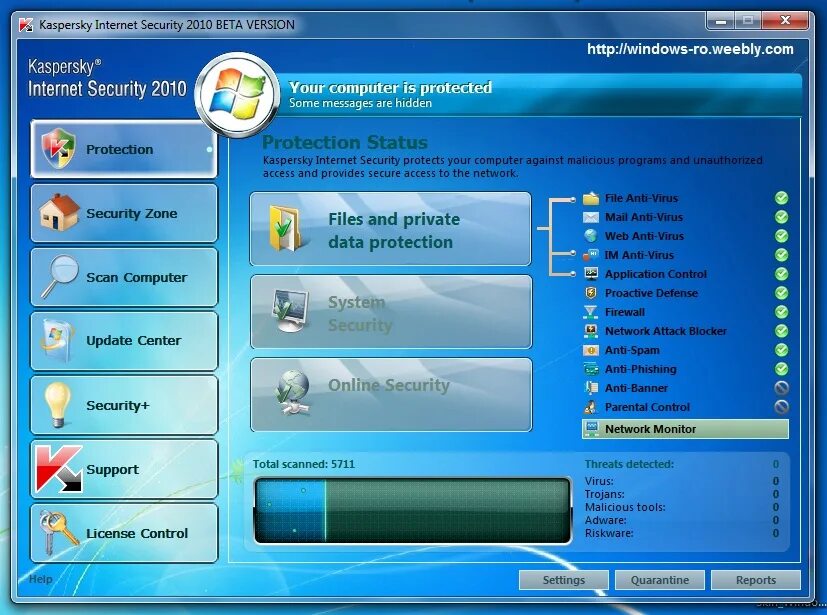Screen dimensions: 827x615
Task: Enable the disabled Parental Control status indicator
Action: [x=781, y=407]
